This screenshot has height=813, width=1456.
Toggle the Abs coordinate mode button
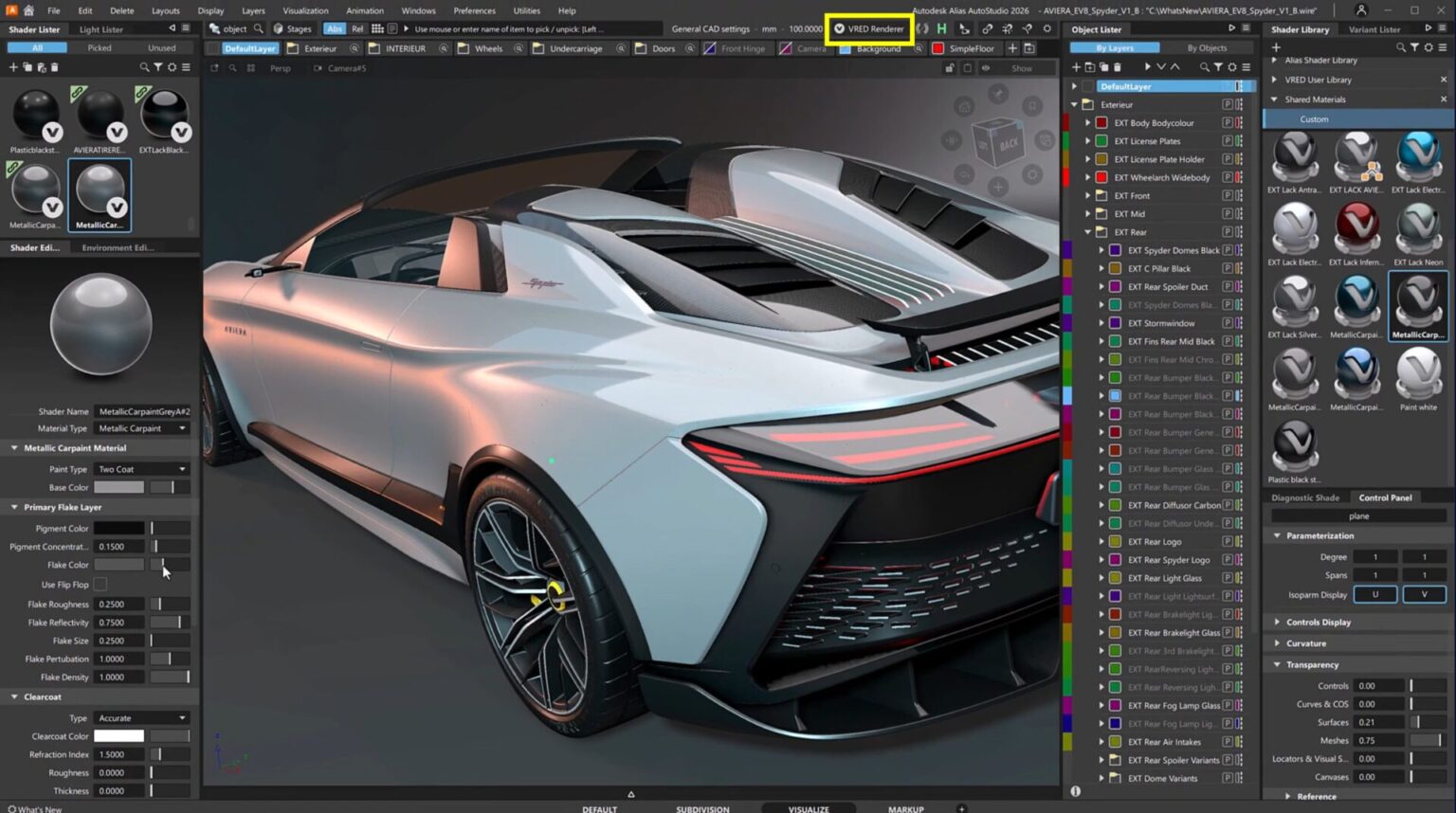pyautogui.click(x=335, y=28)
